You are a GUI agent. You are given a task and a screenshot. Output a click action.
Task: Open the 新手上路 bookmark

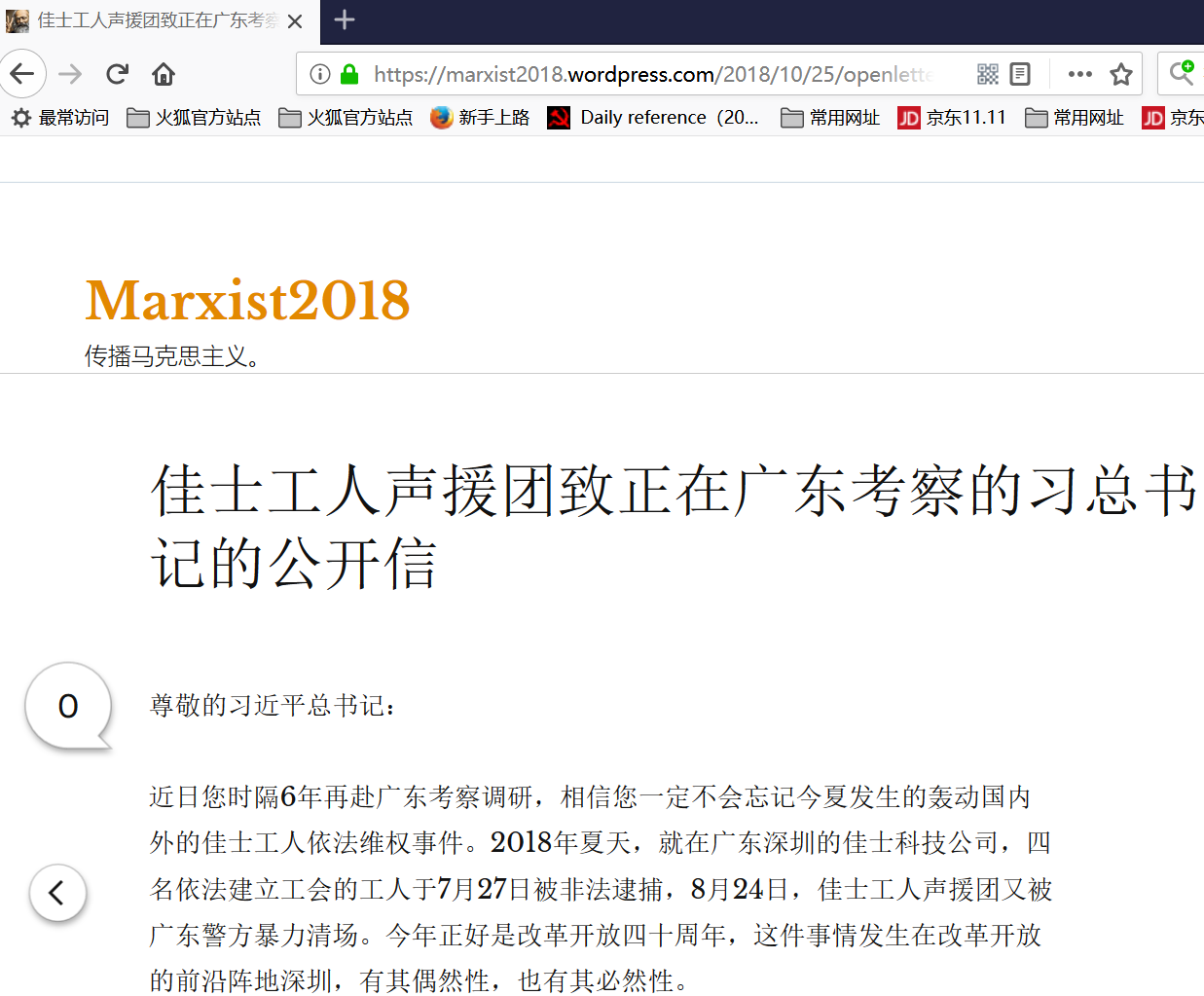[480, 118]
